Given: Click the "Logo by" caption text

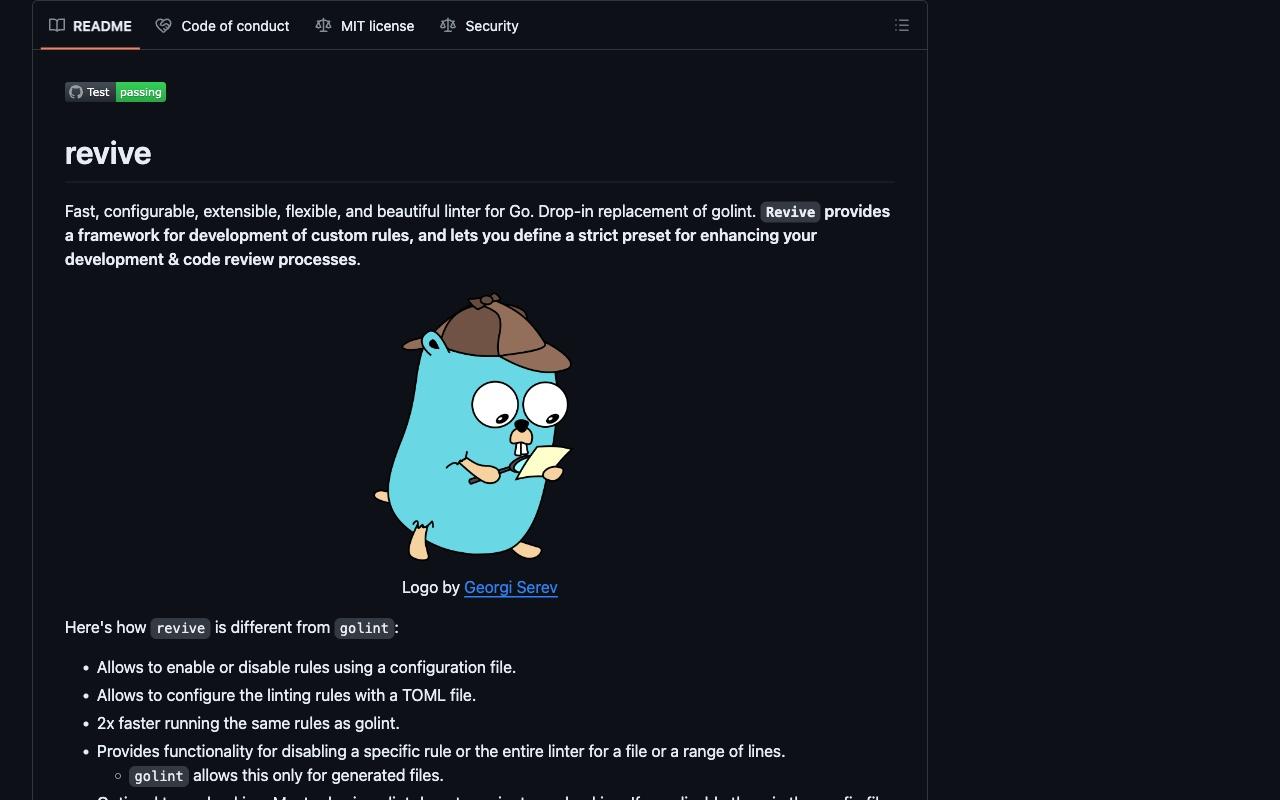Looking at the screenshot, I should click(x=431, y=587).
